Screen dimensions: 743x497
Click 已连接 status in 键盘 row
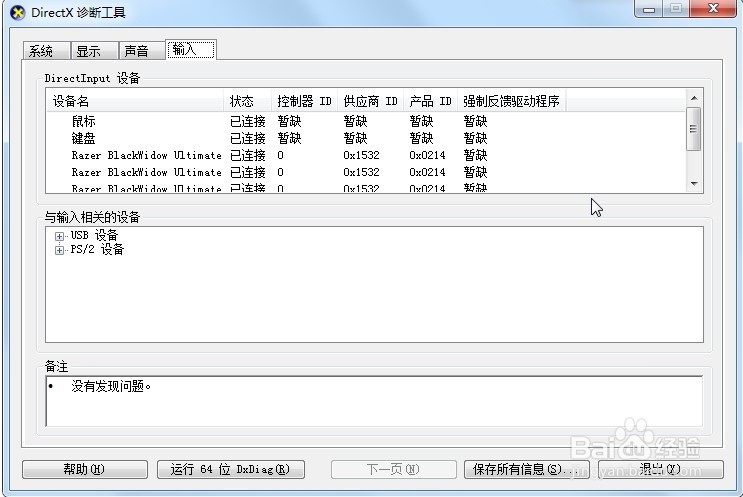click(x=247, y=138)
